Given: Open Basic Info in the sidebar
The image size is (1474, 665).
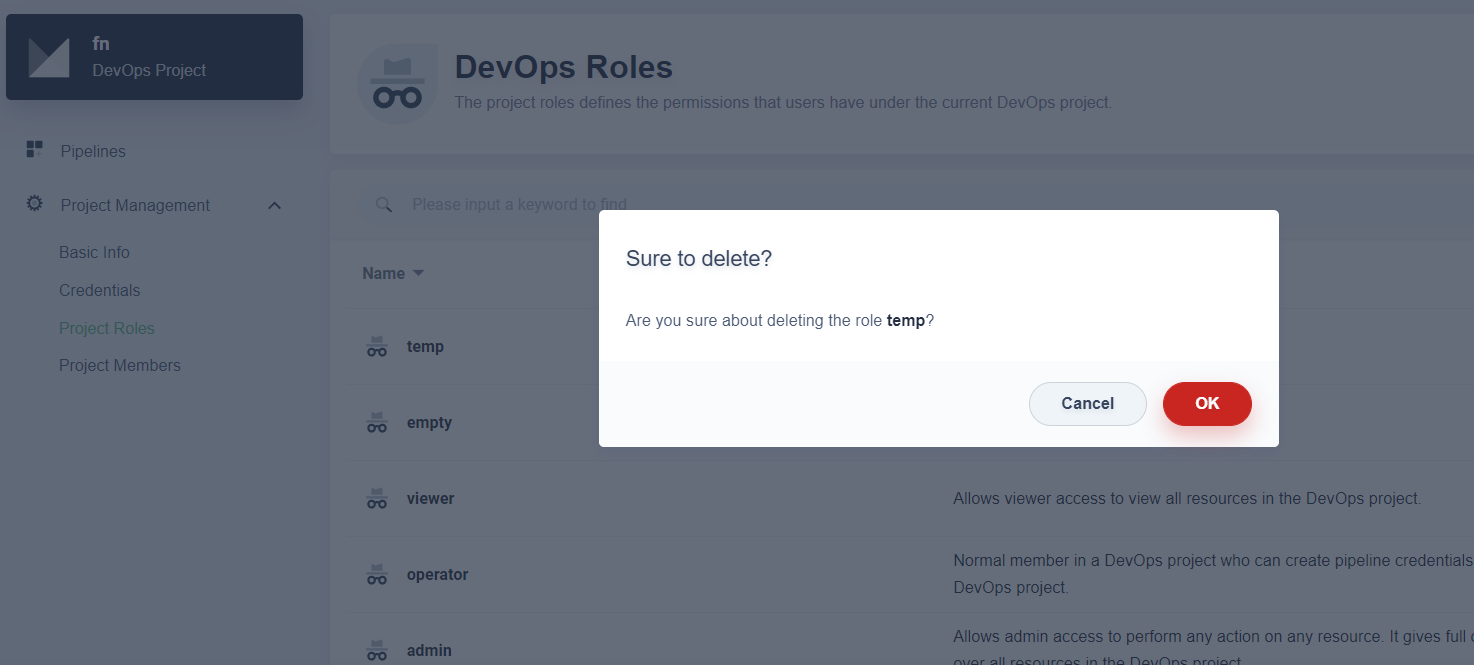Looking at the screenshot, I should click(x=94, y=251).
